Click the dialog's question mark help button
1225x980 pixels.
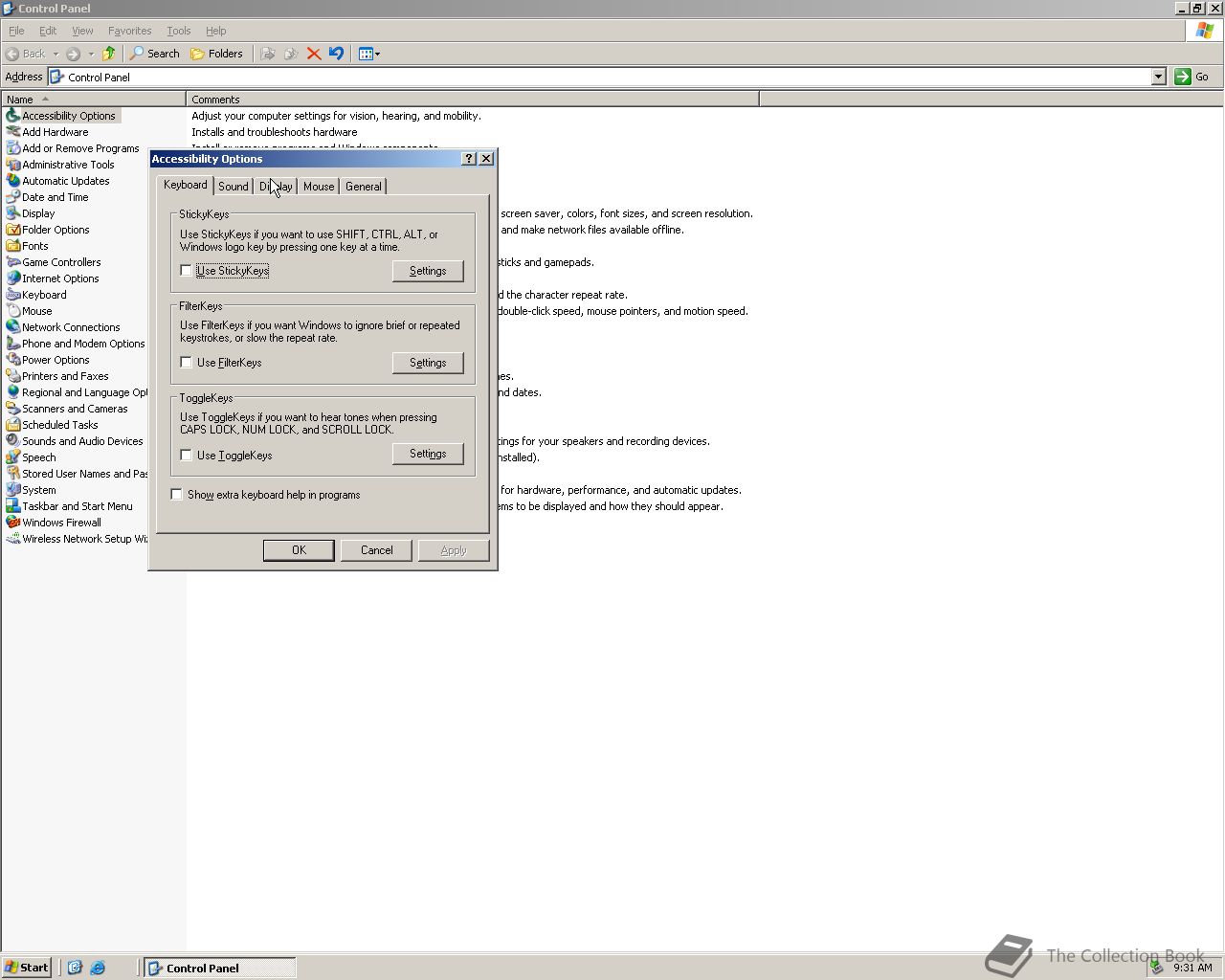468,159
